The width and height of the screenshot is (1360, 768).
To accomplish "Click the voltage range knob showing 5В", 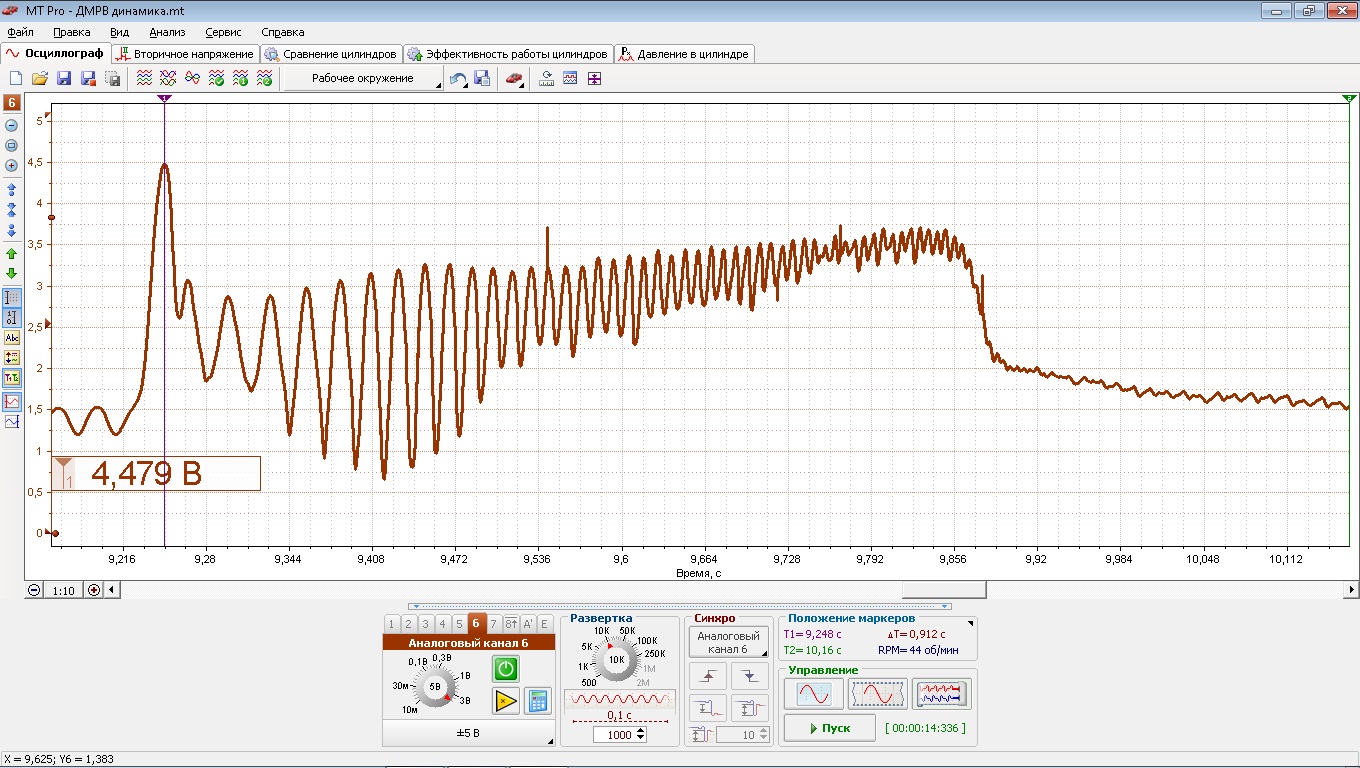I will (435, 687).
